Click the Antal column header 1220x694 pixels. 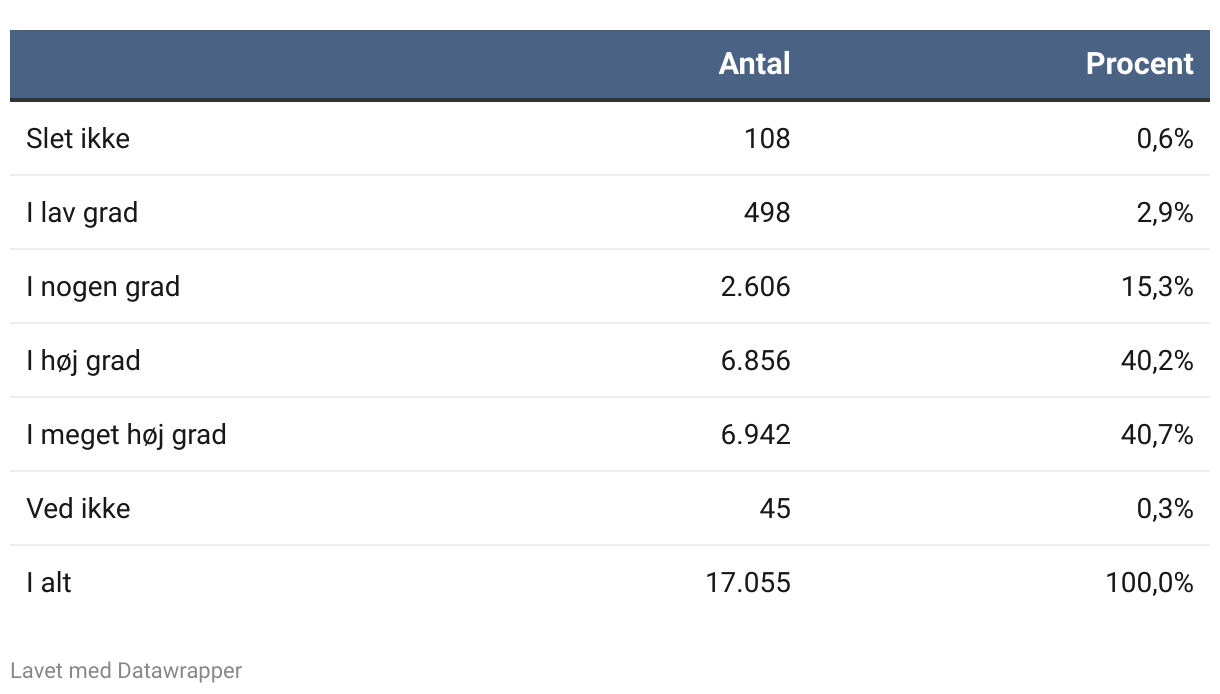pos(754,64)
